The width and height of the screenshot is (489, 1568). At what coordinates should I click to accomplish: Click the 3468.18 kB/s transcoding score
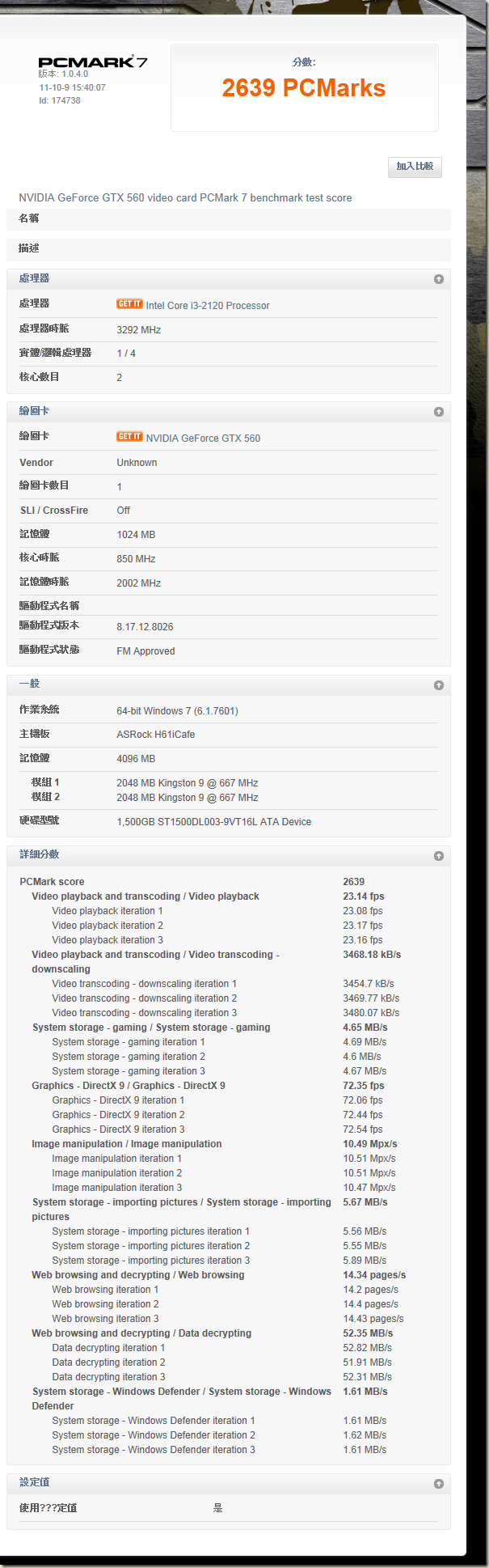372,955
